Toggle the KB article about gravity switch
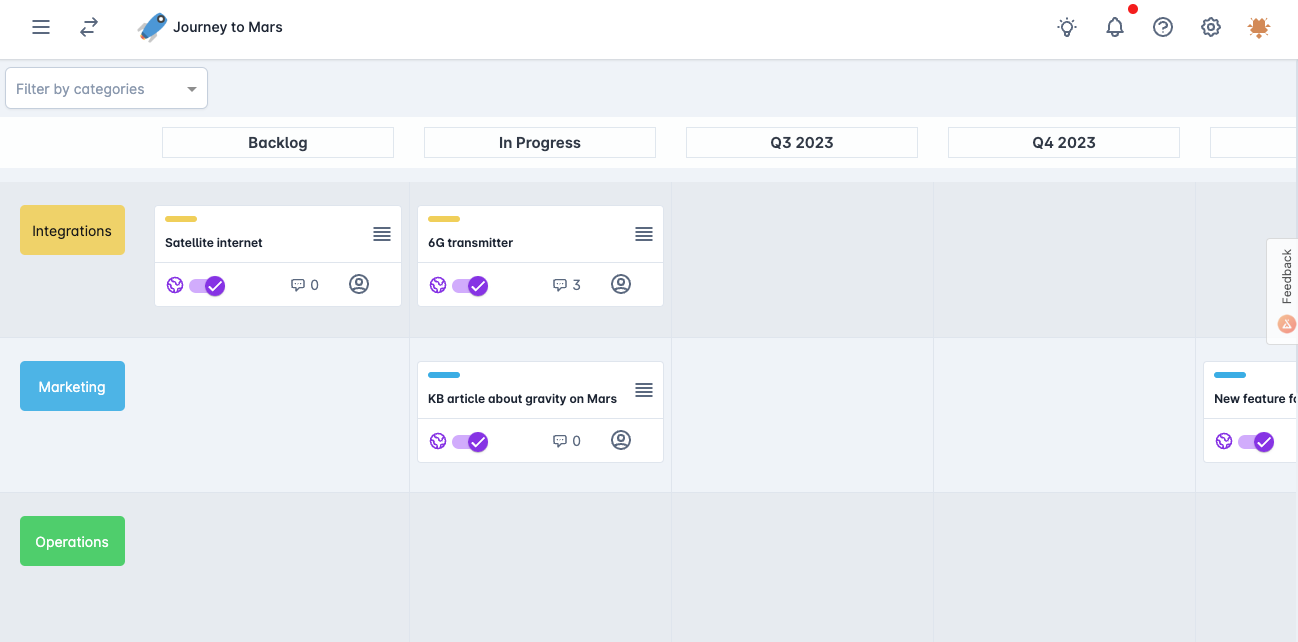This screenshot has height=642, width=1298. [x=470, y=441]
